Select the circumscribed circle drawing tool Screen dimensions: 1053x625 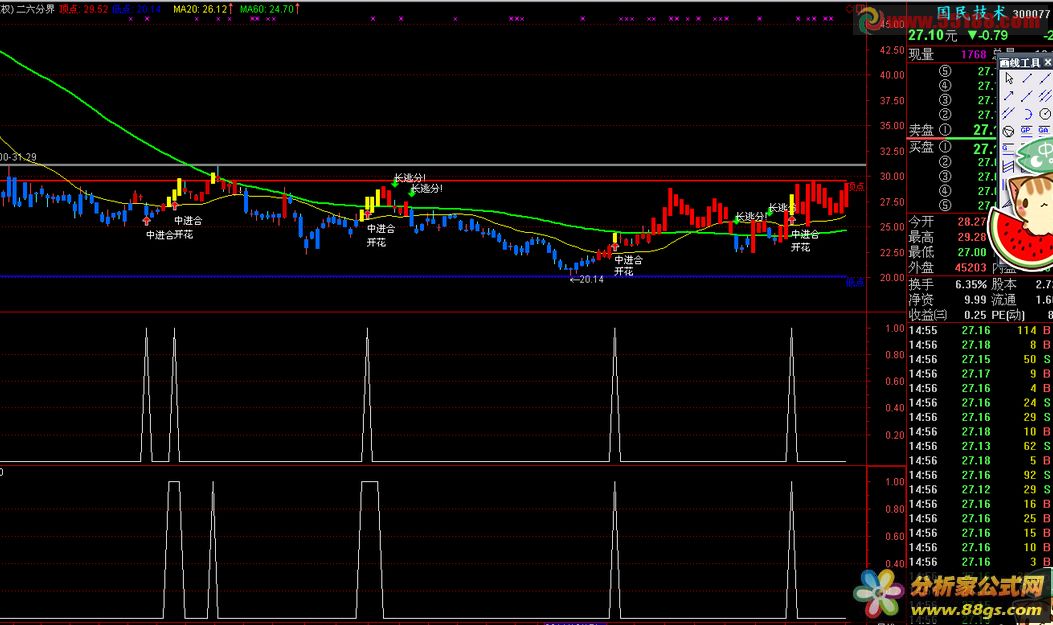1008,132
